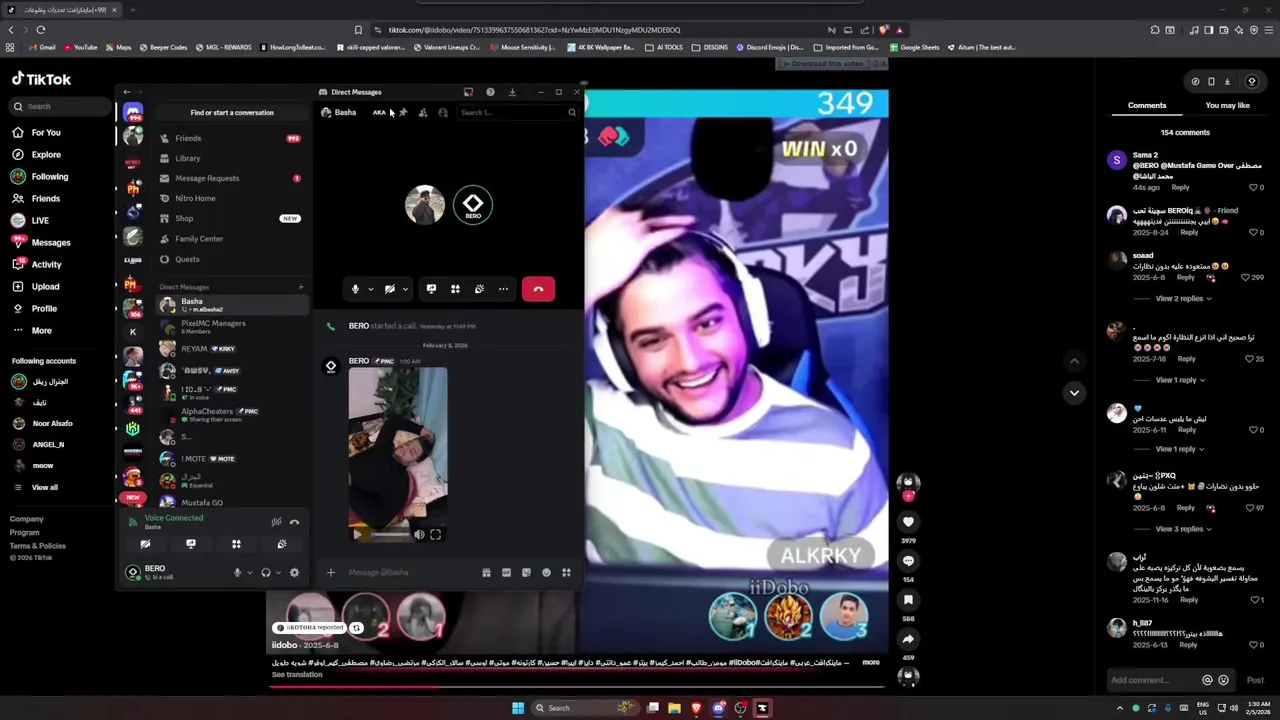Click the Find or start a conversation box
Viewport: 1280px width, 720px height.
(x=232, y=112)
